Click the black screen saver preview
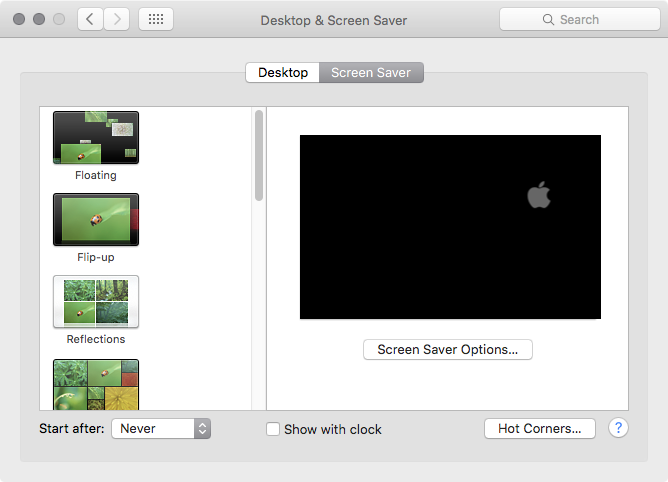The height and width of the screenshot is (482, 668). pyautogui.click(x=450, y=227)
